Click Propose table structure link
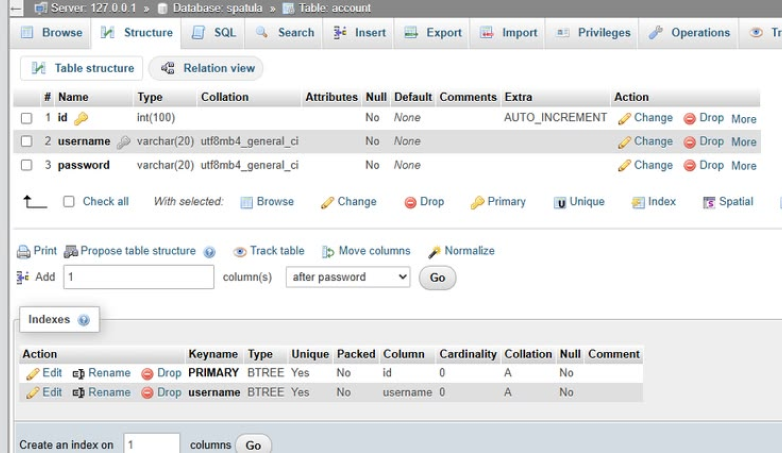This screenshot has width=782, height=453. coord(138,251)
